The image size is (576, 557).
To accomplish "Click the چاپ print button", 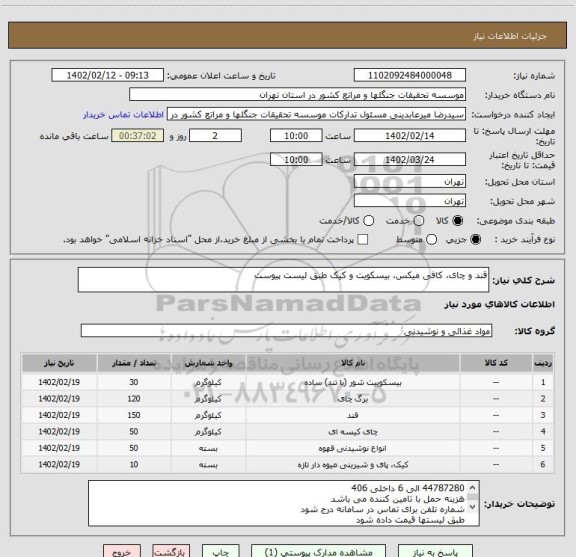I will coord(220,551).
